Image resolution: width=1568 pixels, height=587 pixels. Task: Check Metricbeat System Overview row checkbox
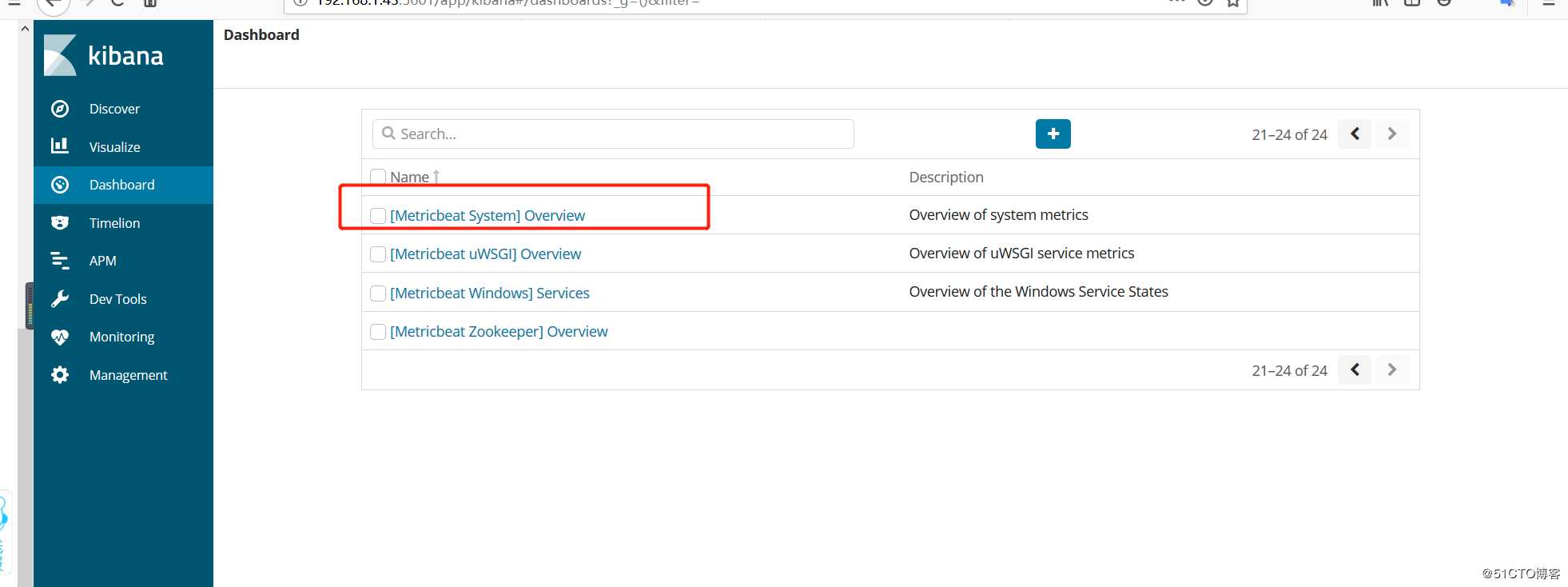click(x=378, y=216)
